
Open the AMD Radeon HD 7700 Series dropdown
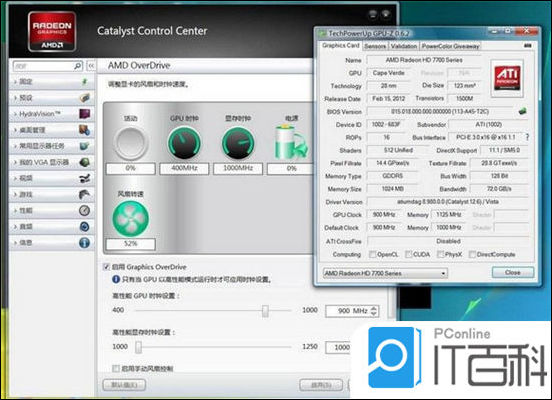point(385,273)
